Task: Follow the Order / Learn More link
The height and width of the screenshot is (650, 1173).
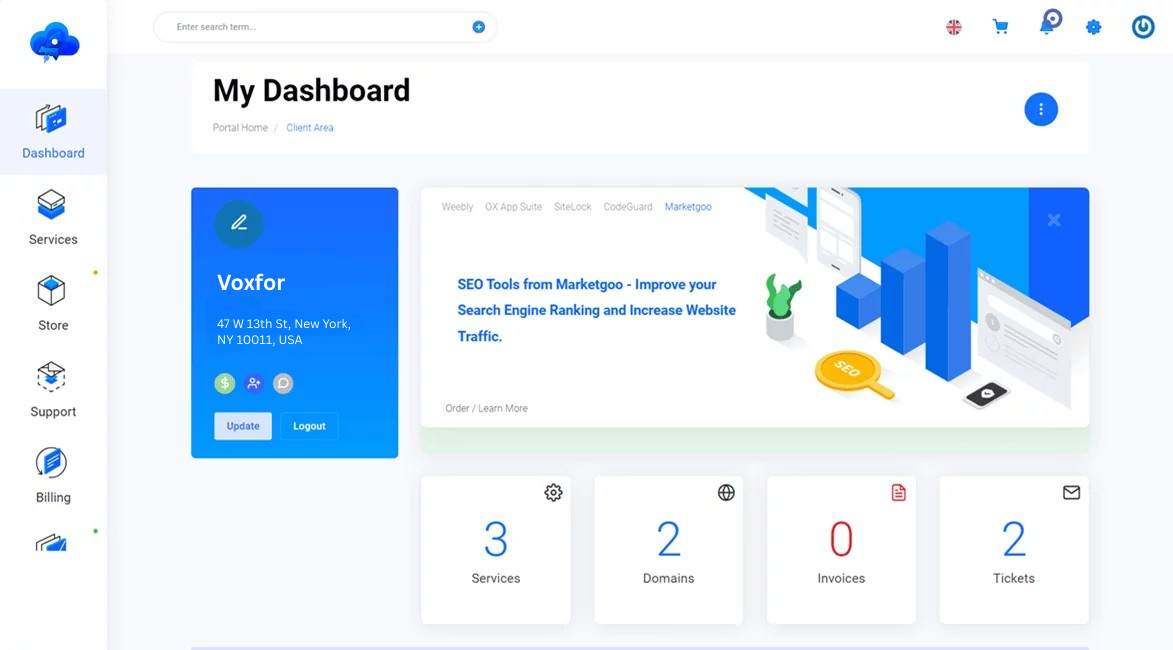Action: pos(486,408)
